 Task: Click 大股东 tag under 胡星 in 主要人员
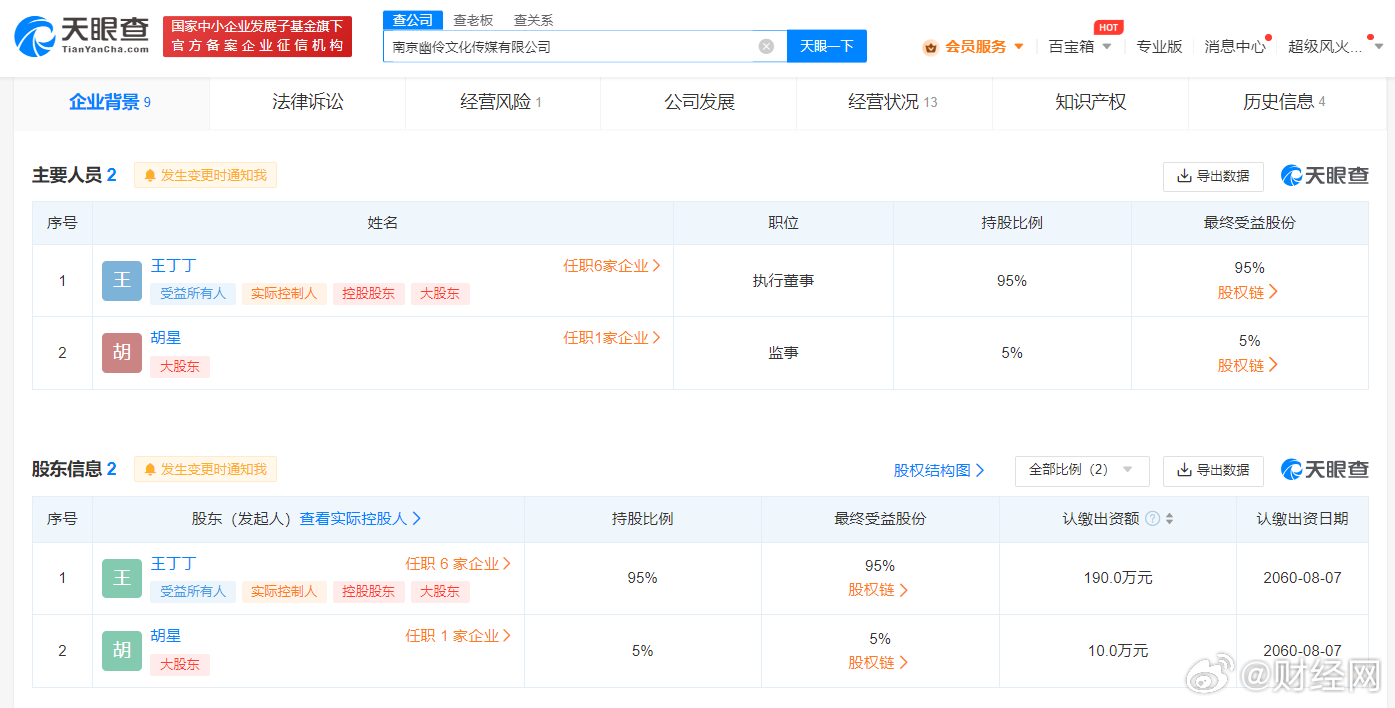pyautogui.click(x=180, y=367)
